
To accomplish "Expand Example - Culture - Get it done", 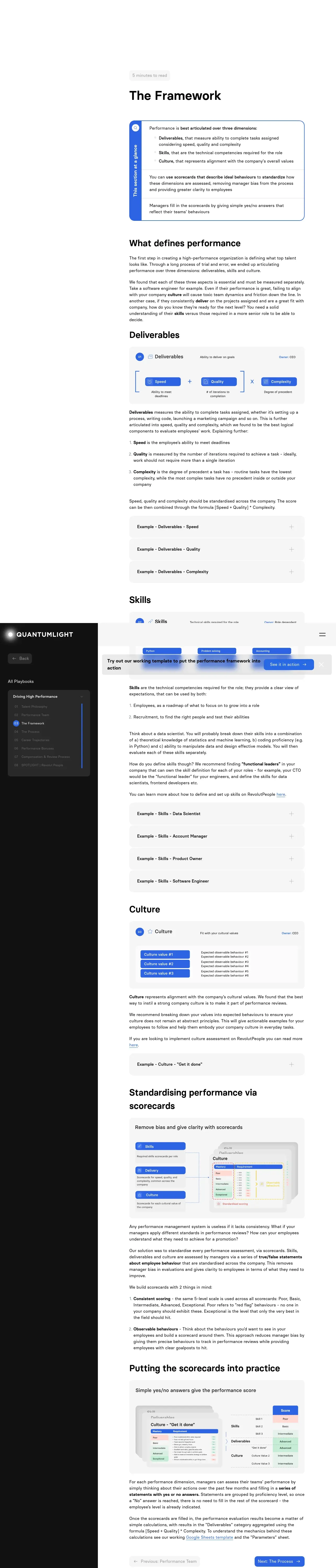I will pos(216,1065).
